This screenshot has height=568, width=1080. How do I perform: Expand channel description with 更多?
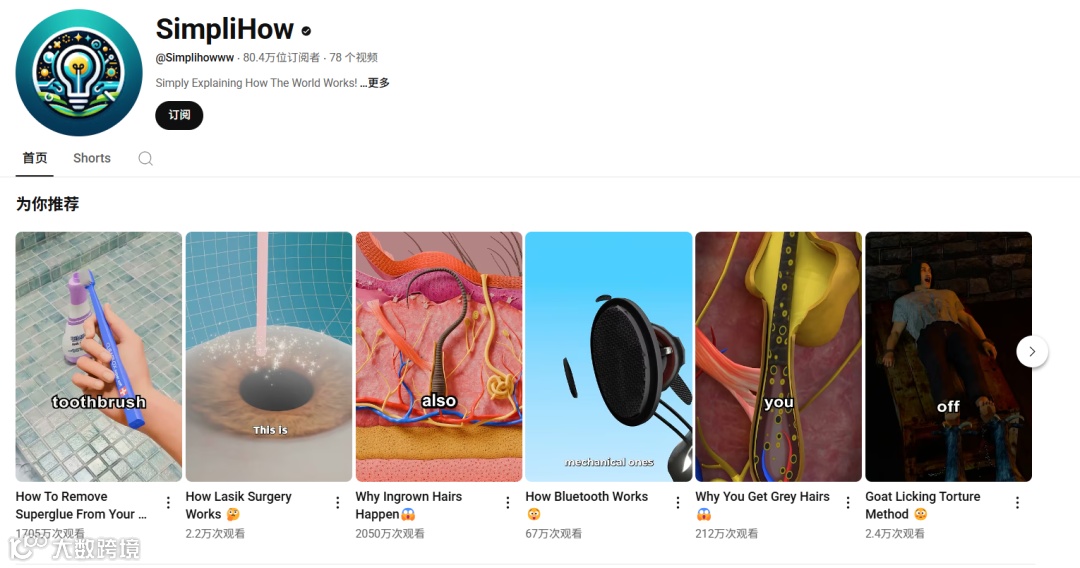[x=378, y=83]
